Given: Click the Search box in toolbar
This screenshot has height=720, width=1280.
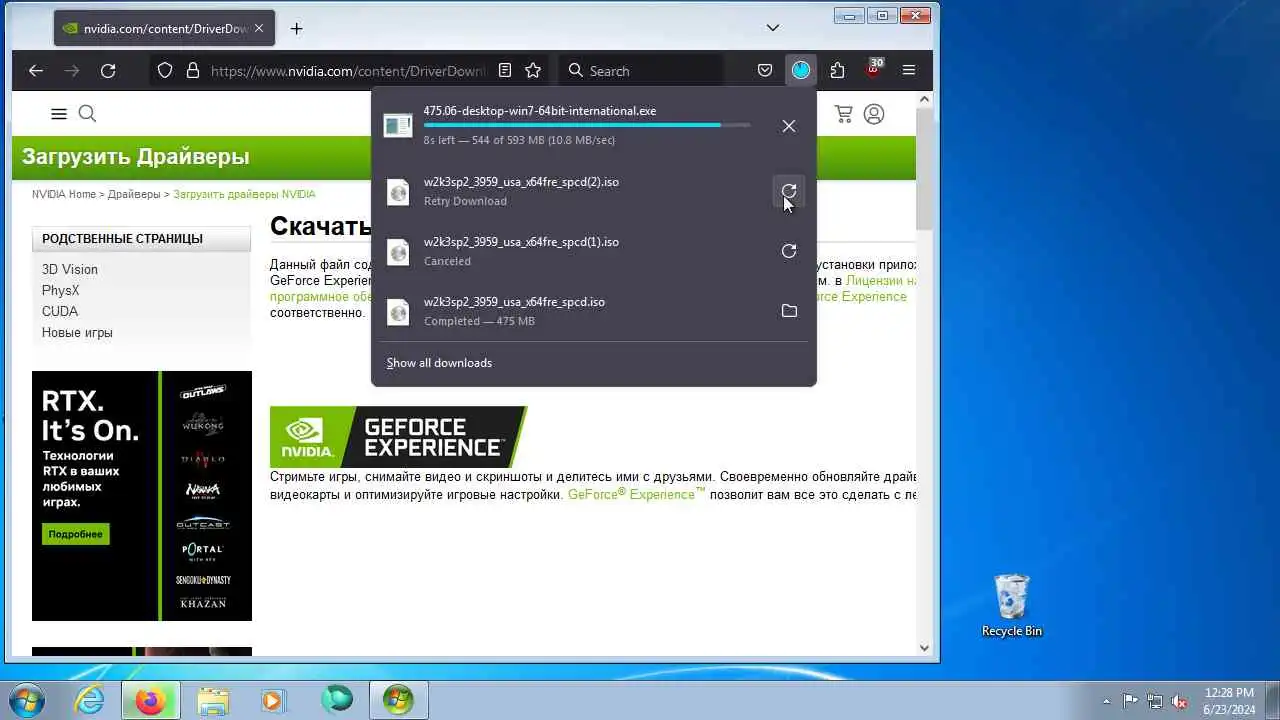Looking at the screenshot, I should 640,71.
